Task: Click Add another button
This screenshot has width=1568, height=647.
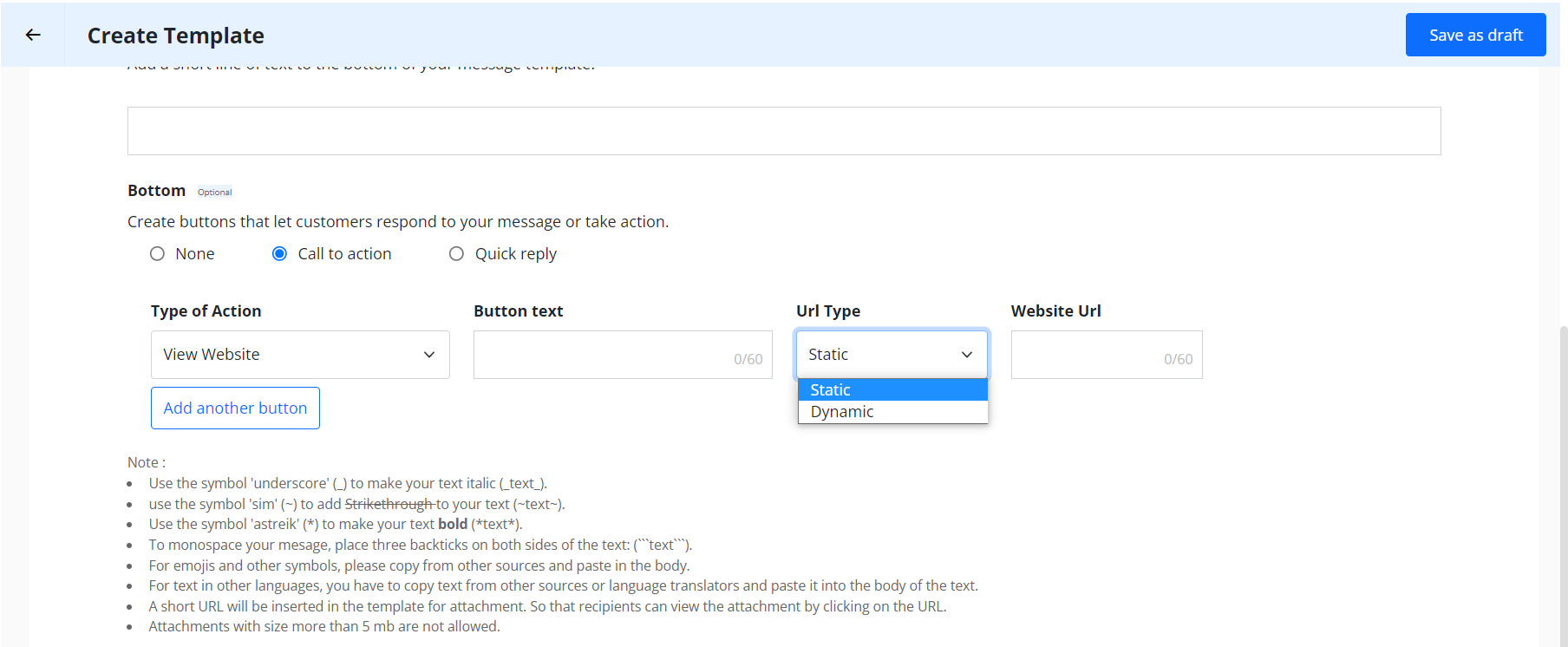Action: click(235, 408)
